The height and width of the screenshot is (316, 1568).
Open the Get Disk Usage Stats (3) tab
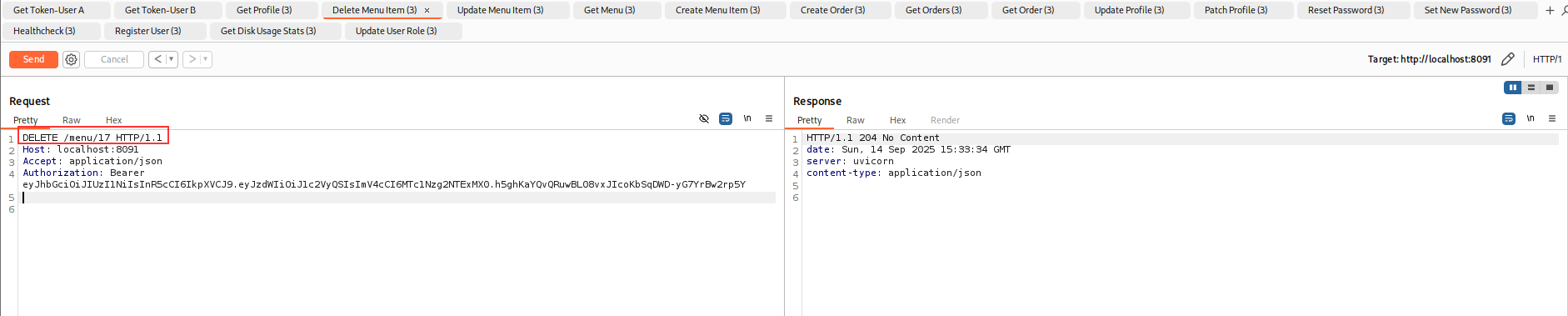pyautogui.click(x=275, y=31)
